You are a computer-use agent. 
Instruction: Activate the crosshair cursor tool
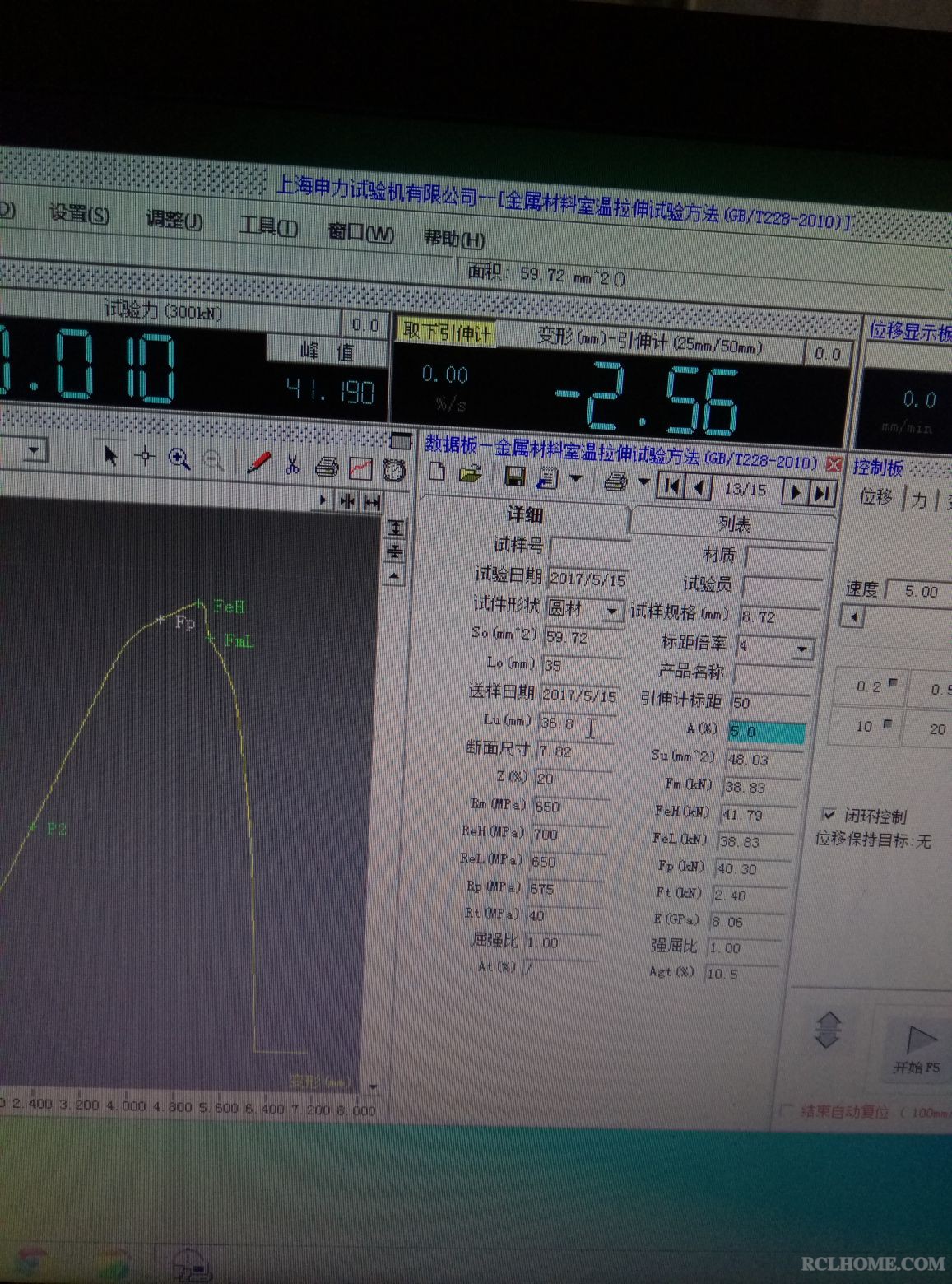(x=145, y=457)
